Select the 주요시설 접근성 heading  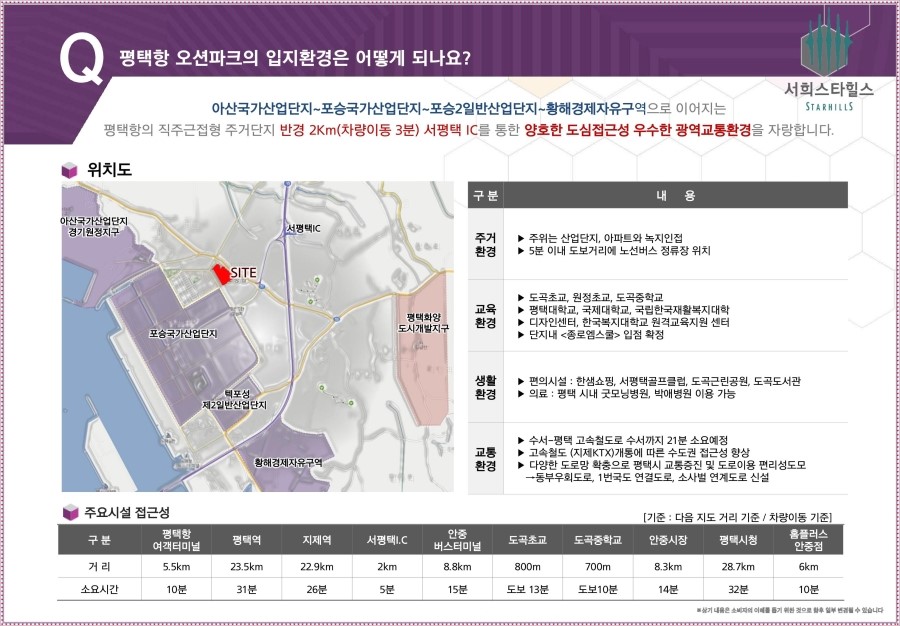pos(127,512)
